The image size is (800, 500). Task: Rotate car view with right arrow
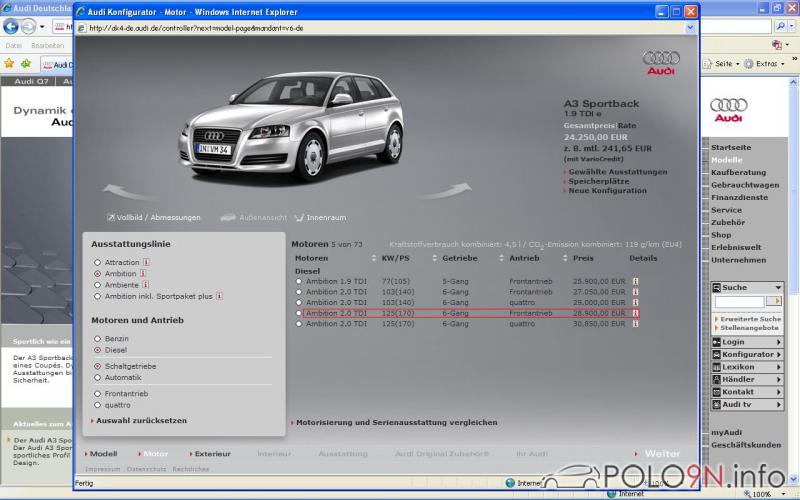point(447,191)
